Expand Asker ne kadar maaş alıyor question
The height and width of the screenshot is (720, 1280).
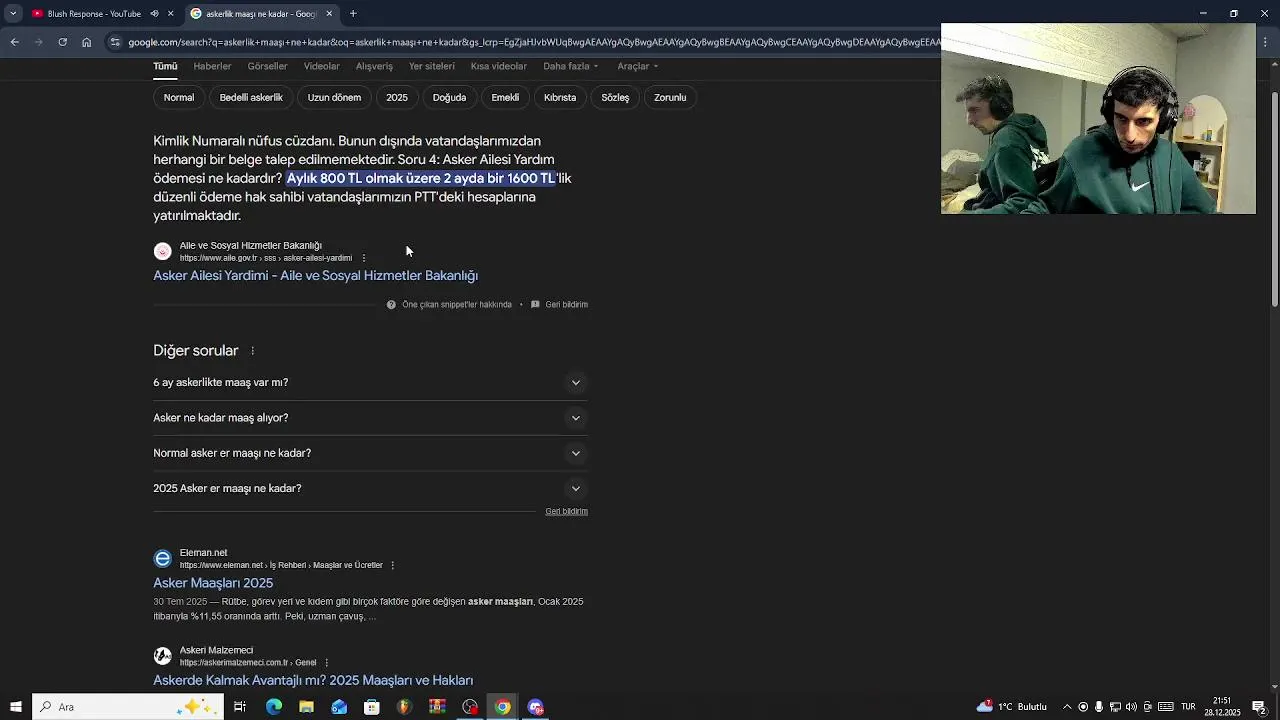click(x=370, y=418)
